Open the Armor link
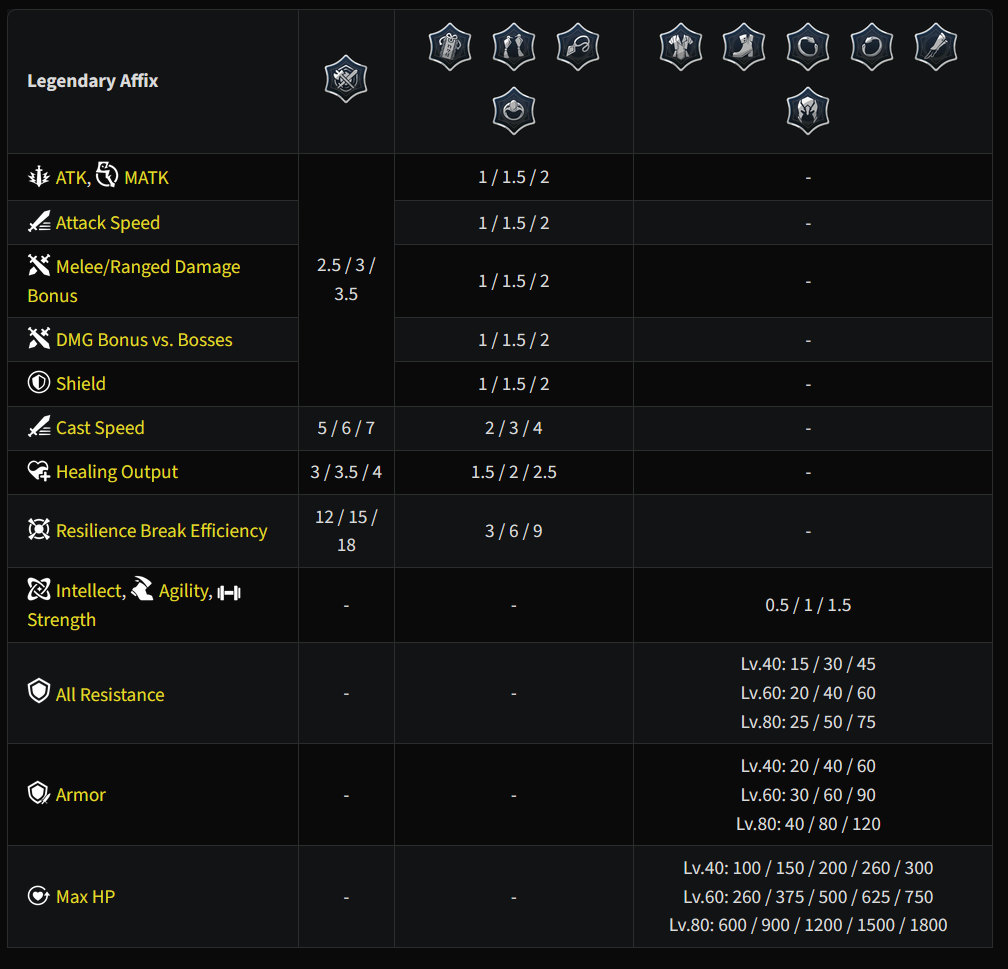Screen dimensions: 1008x969 point(80,795)
